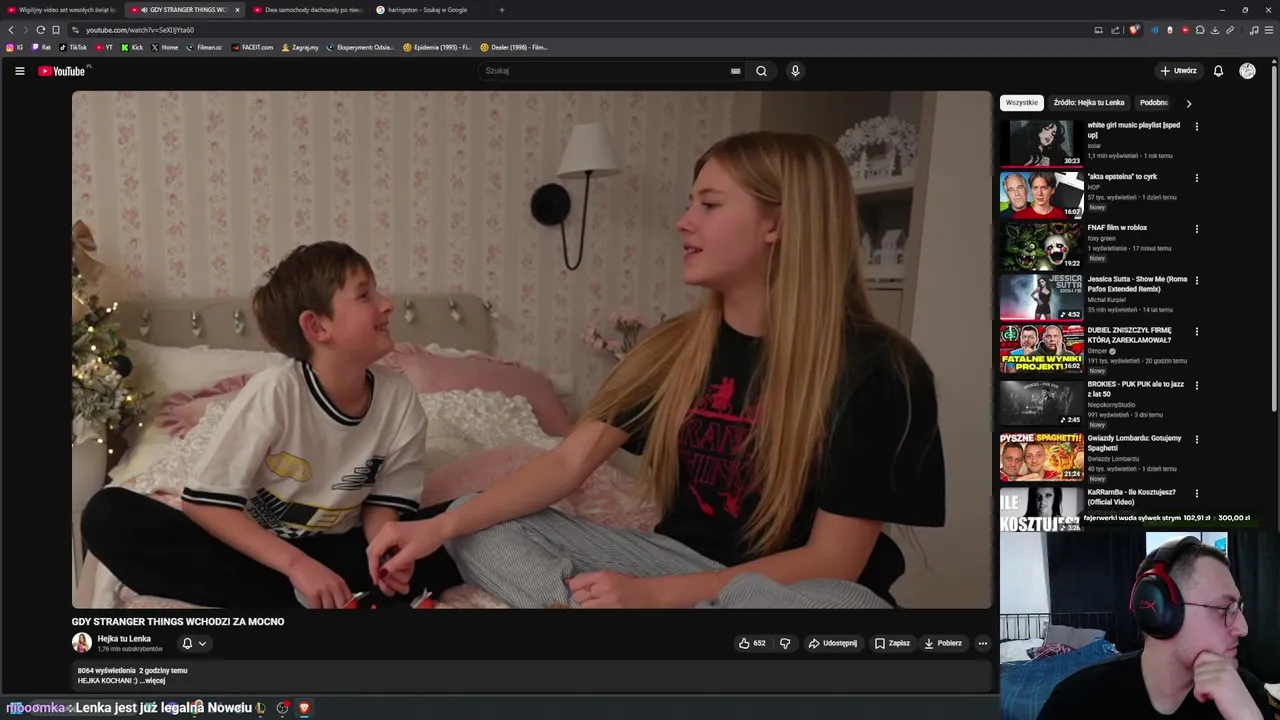The image size is (1280, 720).
Task: Open more actions menu beside Pobierz
Action: (982, 643)
